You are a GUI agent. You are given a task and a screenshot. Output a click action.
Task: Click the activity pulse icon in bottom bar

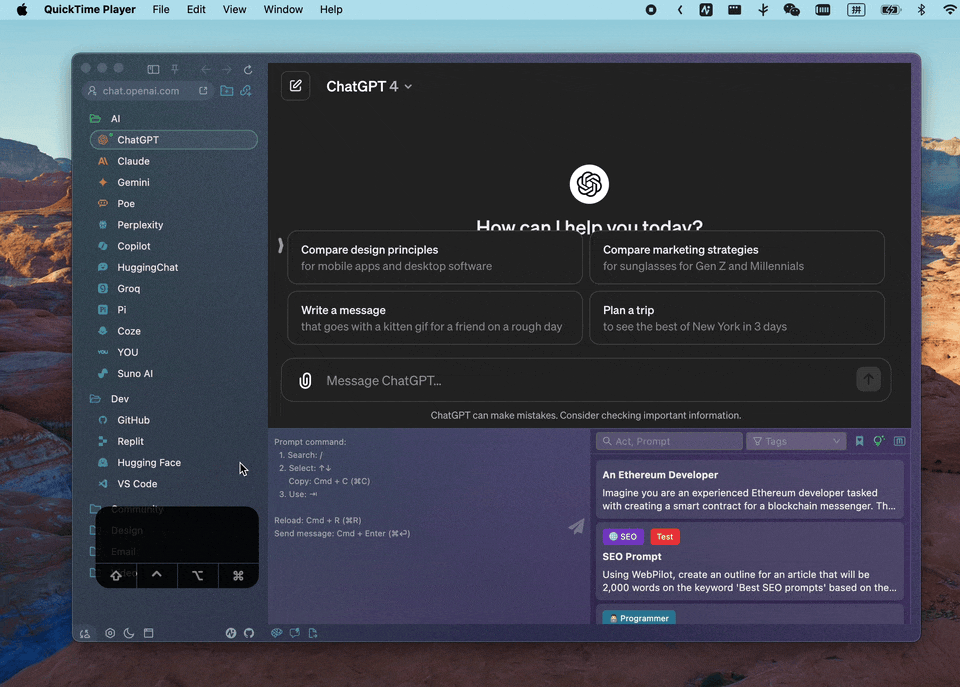pyautogui.click(x=231, y=633)
